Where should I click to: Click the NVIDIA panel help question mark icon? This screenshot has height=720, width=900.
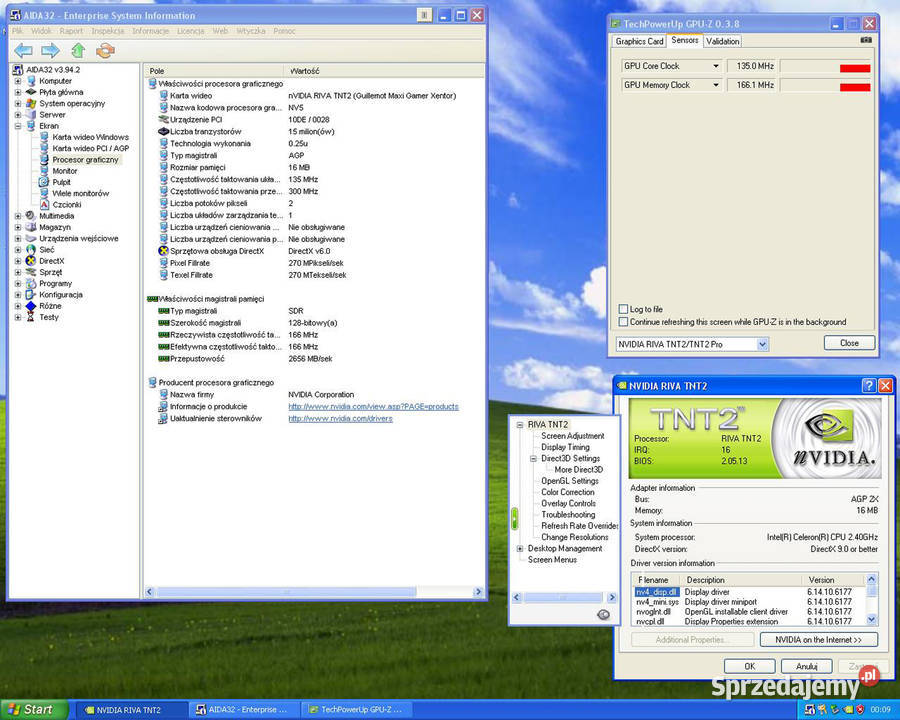point(869,386)
